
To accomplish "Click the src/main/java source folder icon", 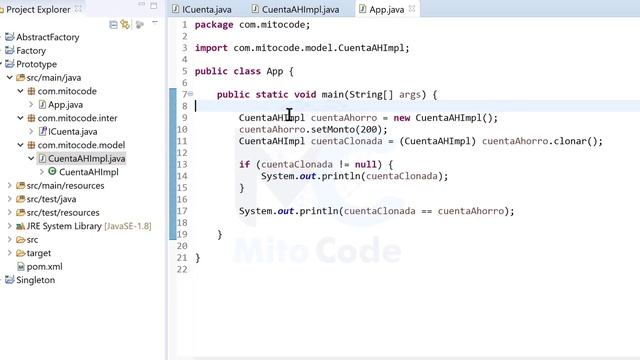I will [20, 78].
